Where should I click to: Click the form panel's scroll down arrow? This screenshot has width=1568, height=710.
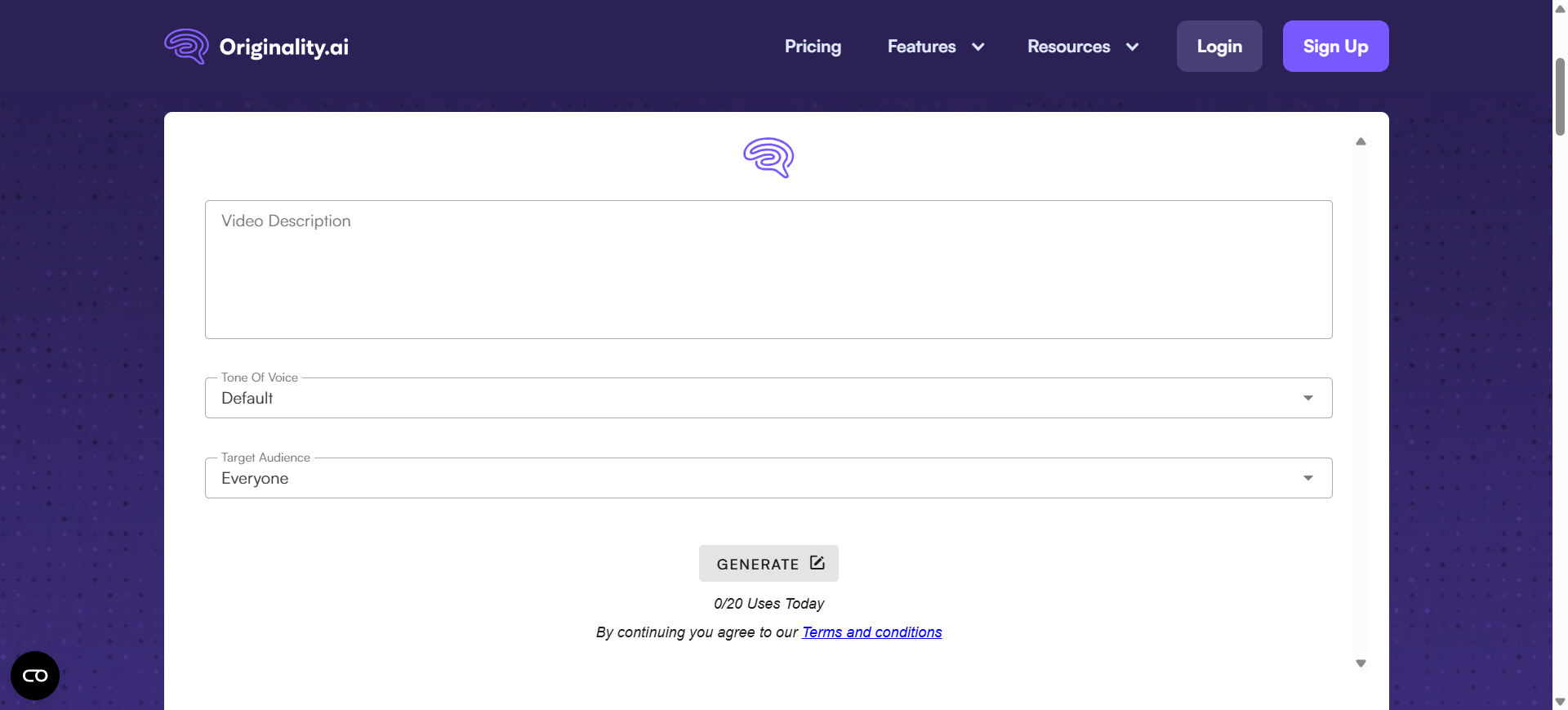(1361, 663)
